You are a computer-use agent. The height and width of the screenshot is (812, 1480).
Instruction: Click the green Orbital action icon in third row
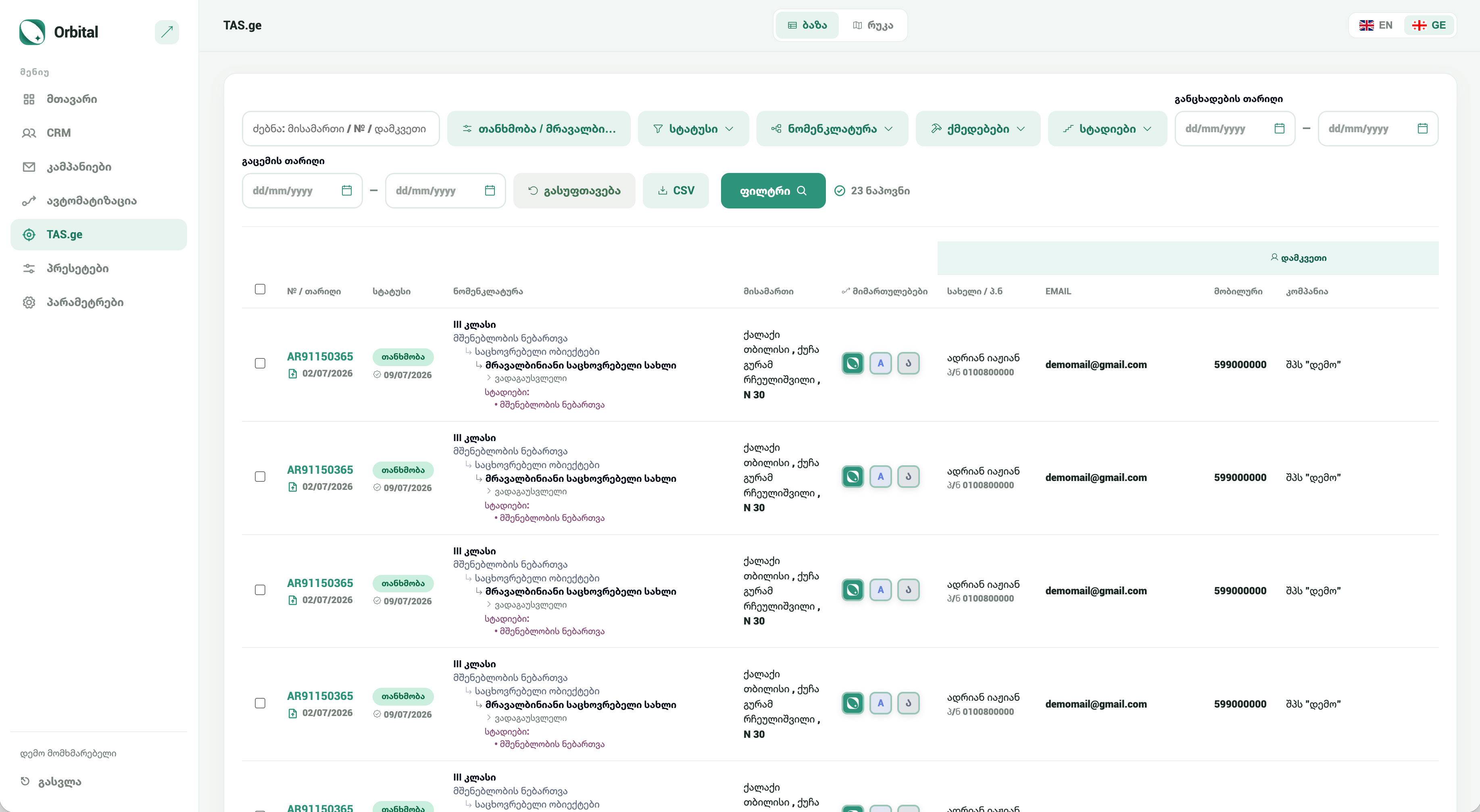[x=853, y=590]
